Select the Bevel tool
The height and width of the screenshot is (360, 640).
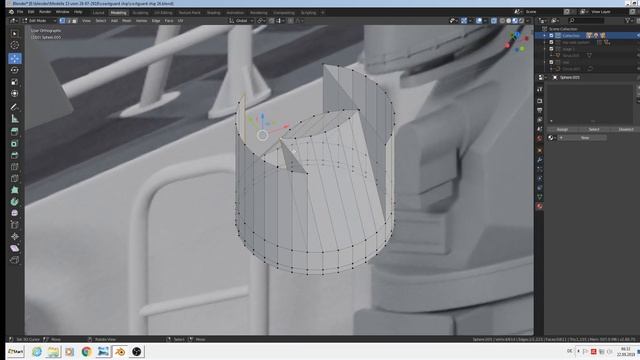tap(15, 155)
